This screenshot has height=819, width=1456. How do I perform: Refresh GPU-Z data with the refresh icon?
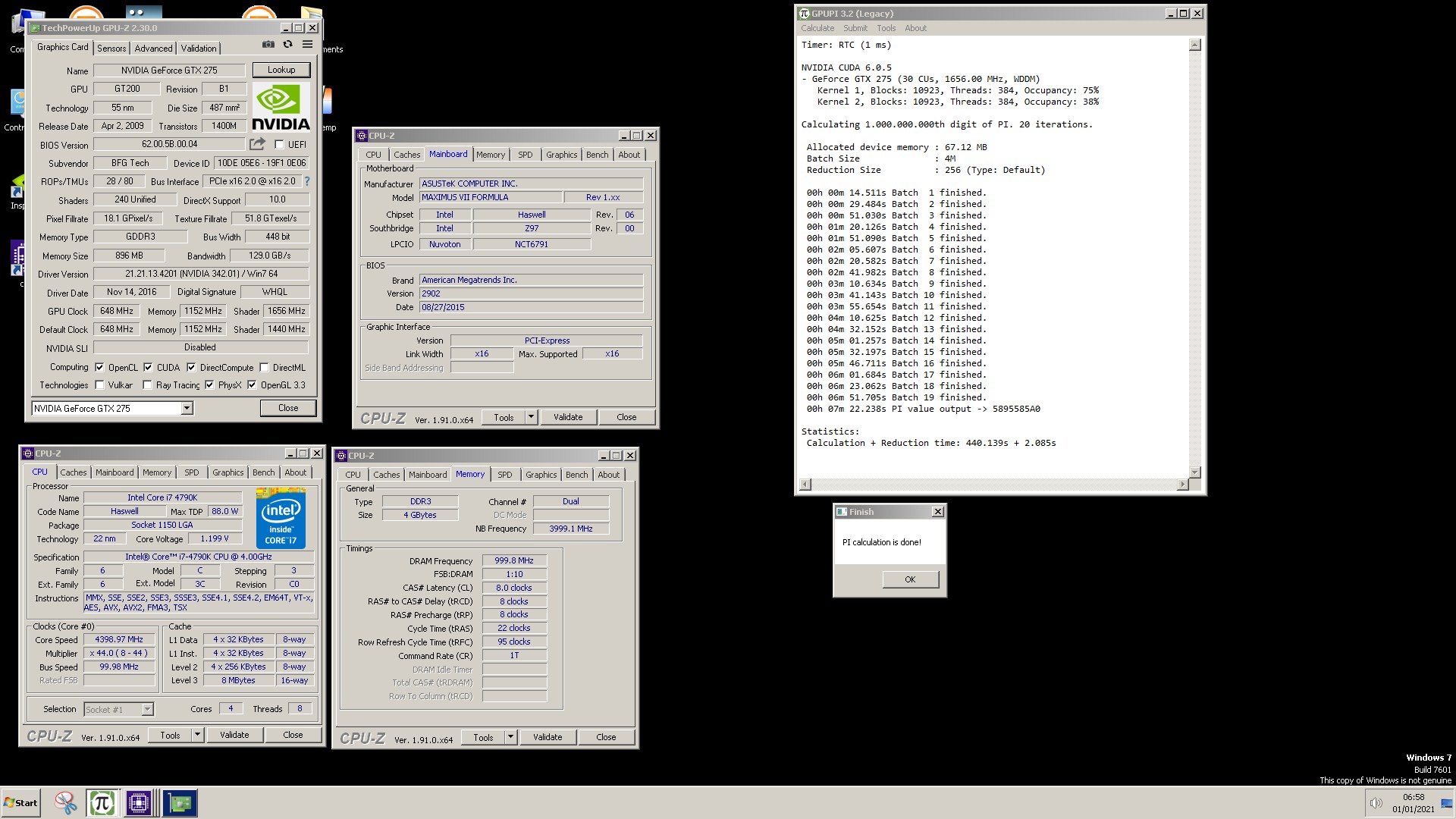pos(287,45)
